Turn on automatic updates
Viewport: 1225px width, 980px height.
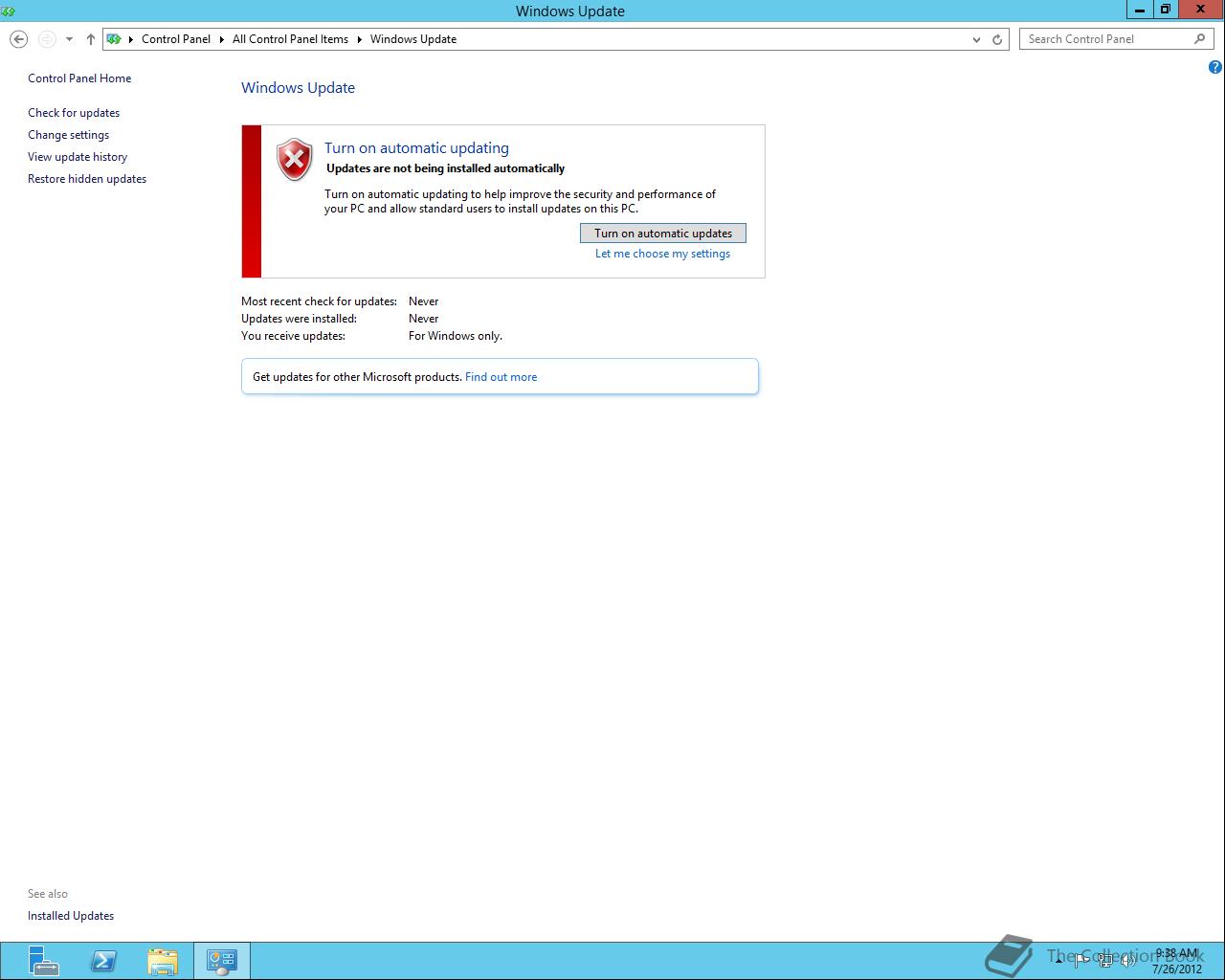tap(663, 234)
